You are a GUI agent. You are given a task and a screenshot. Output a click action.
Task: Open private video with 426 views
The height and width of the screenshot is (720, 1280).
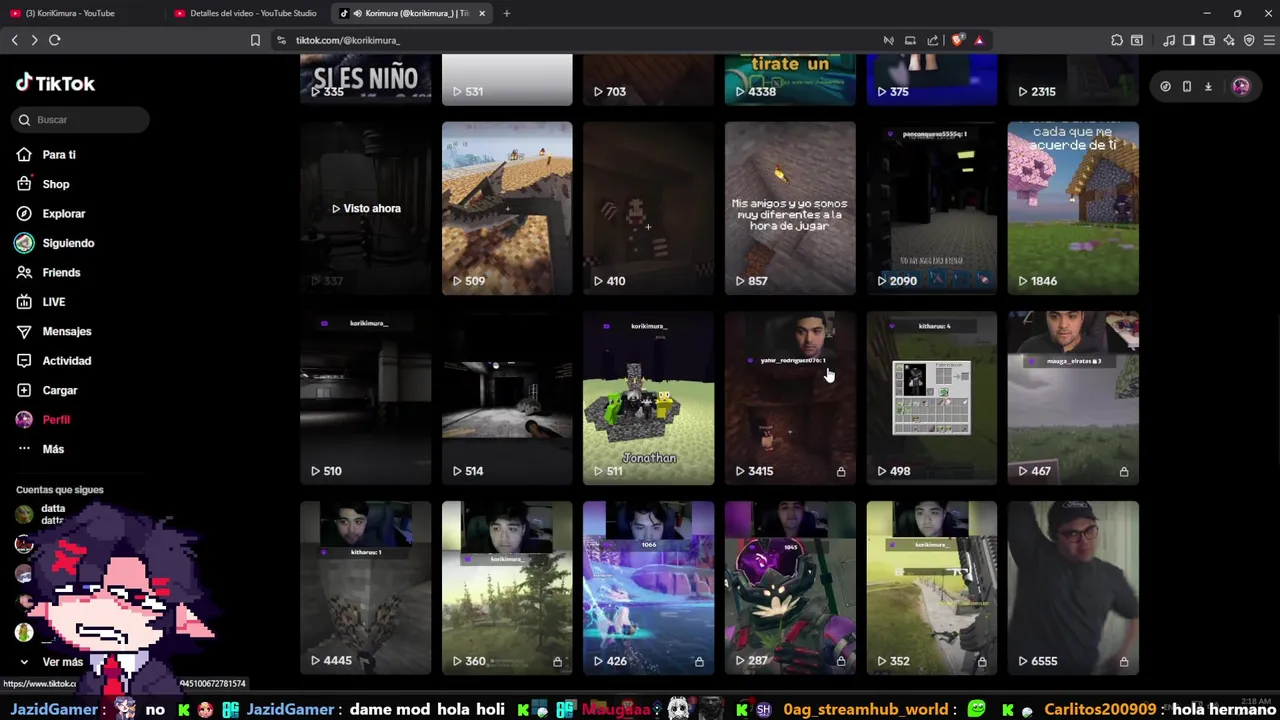point(649,588)
